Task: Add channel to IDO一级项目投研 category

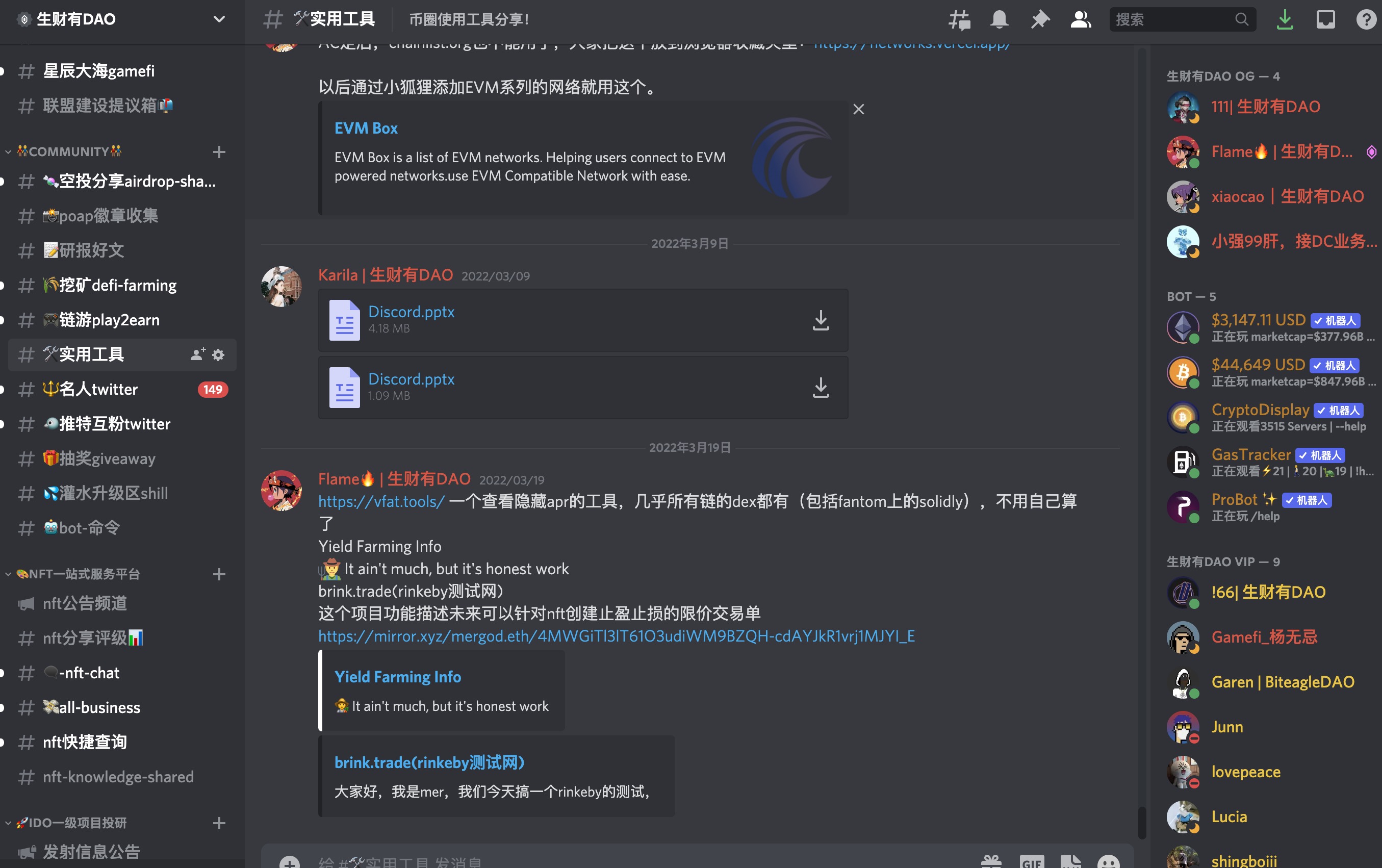Action: coord(219,823)
